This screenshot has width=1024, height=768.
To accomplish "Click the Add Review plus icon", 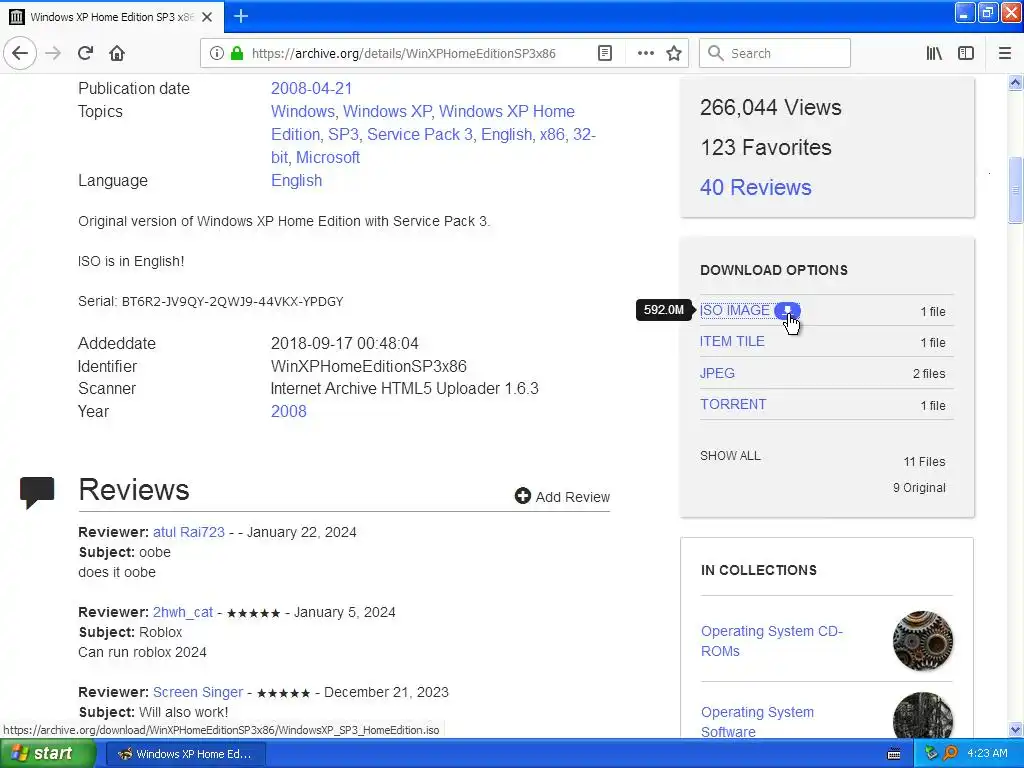I will (522, 496).
